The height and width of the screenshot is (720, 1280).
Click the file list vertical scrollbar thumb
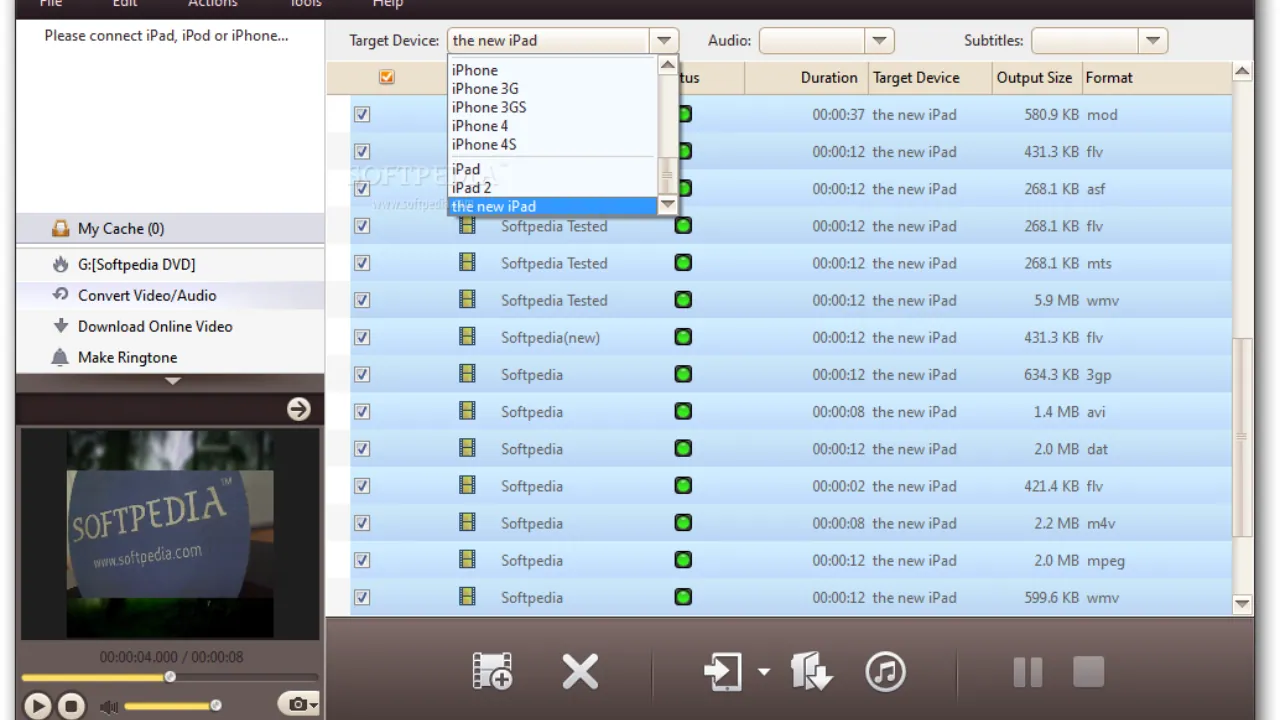(1242, 437)
